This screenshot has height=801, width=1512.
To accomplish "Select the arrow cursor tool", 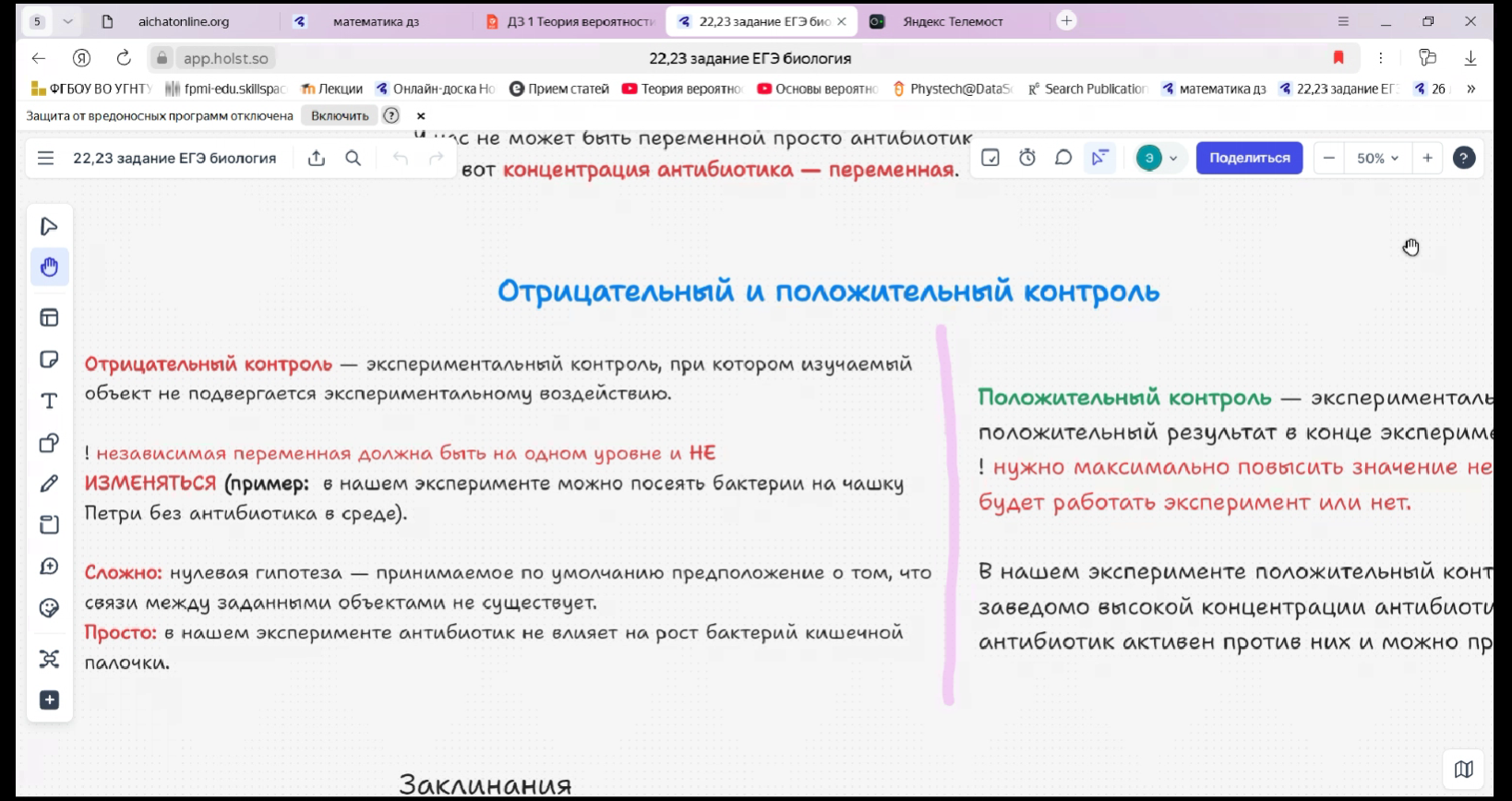I will [49, 227].
